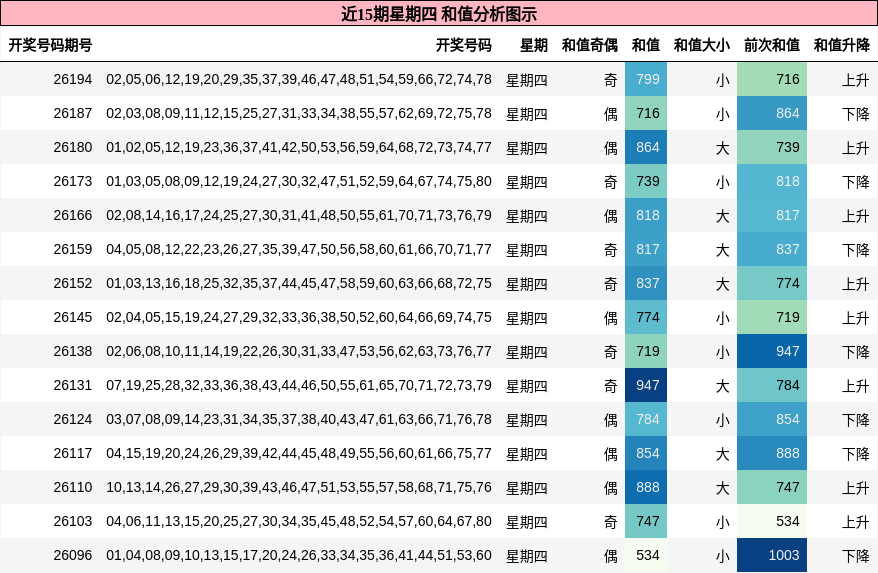Click the 奇 parity cell in row 26194
This screenshot has height=573, width=878.
(x=610, y=80)
